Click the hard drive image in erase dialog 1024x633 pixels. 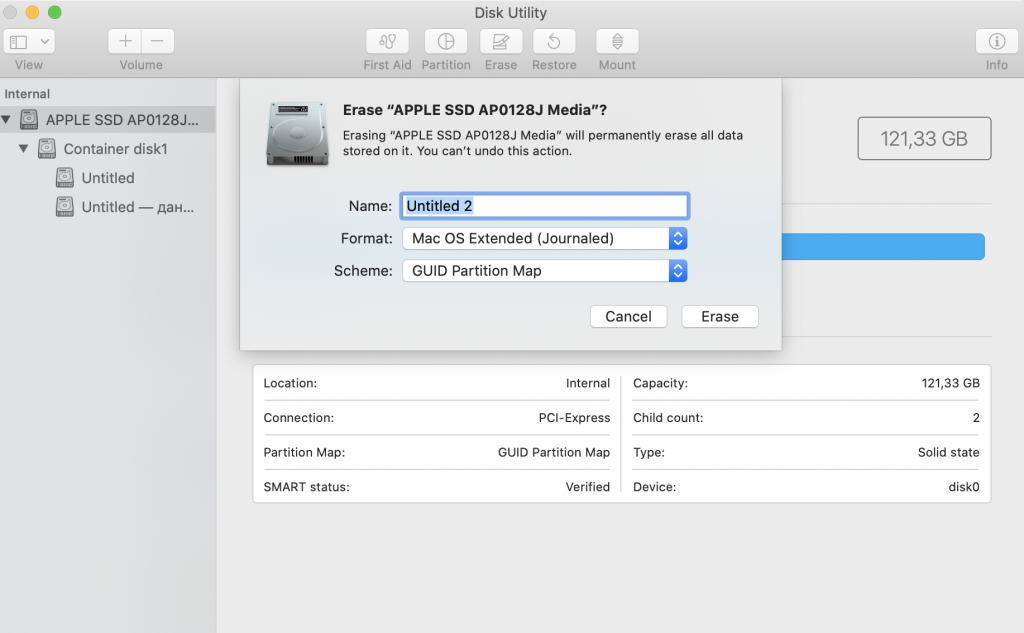click(x=297, y=133)
